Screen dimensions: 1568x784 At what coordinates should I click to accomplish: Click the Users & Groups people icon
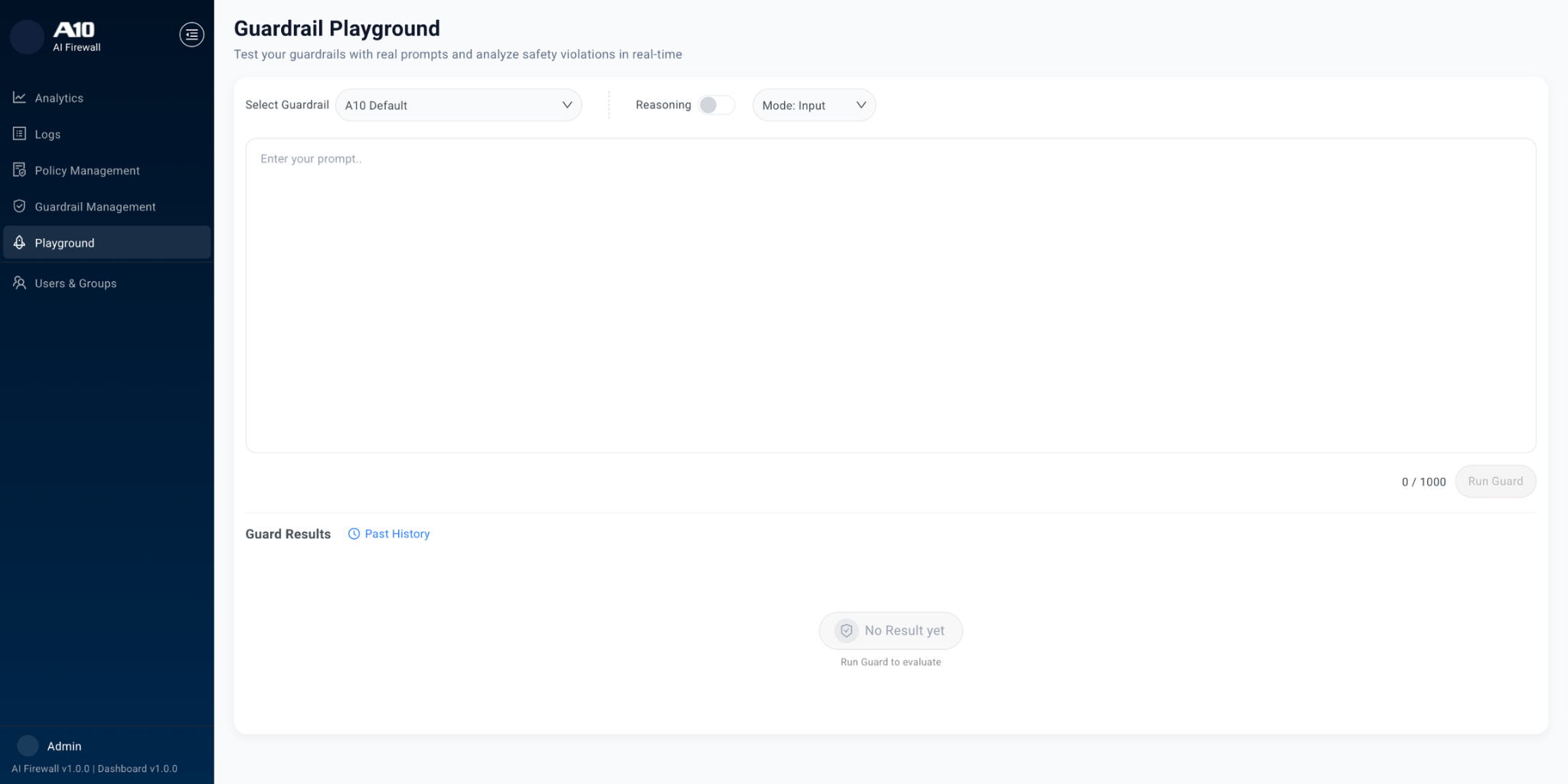(20, 283)
